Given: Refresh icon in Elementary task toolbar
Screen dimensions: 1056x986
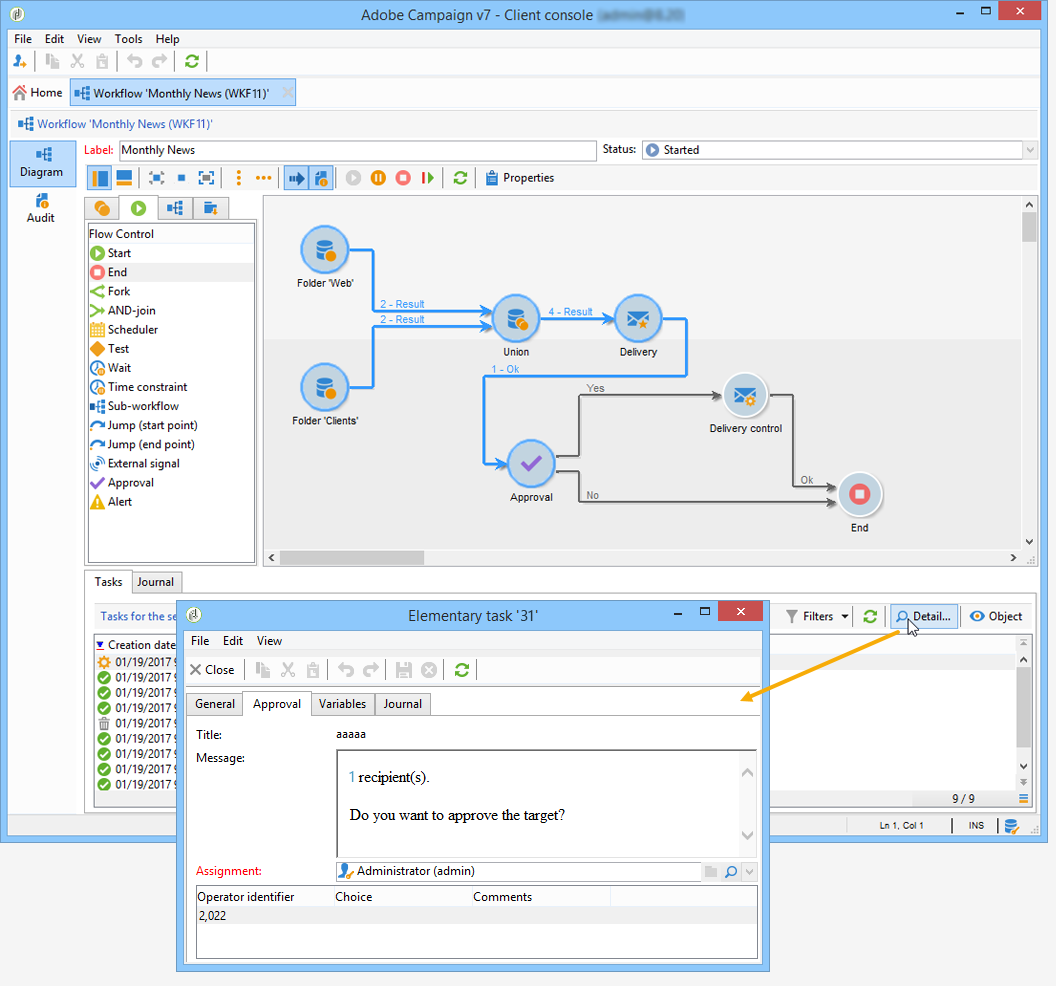Looking at the screenshot, I should pos(461,669).
